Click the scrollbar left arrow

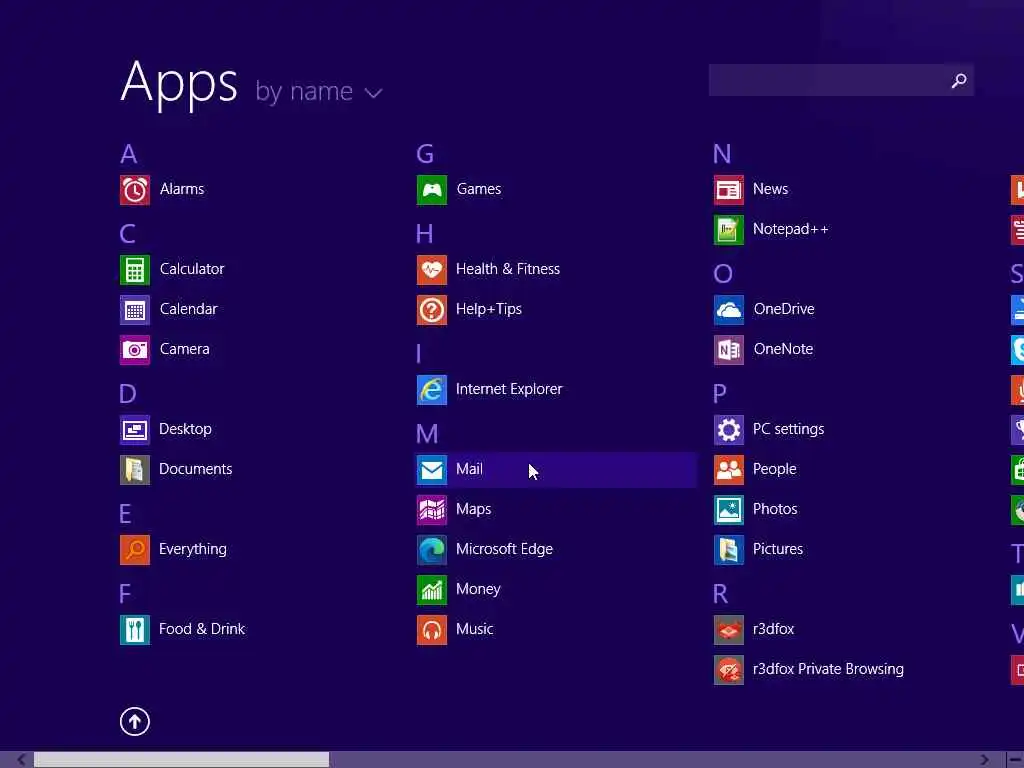(21, 760)
